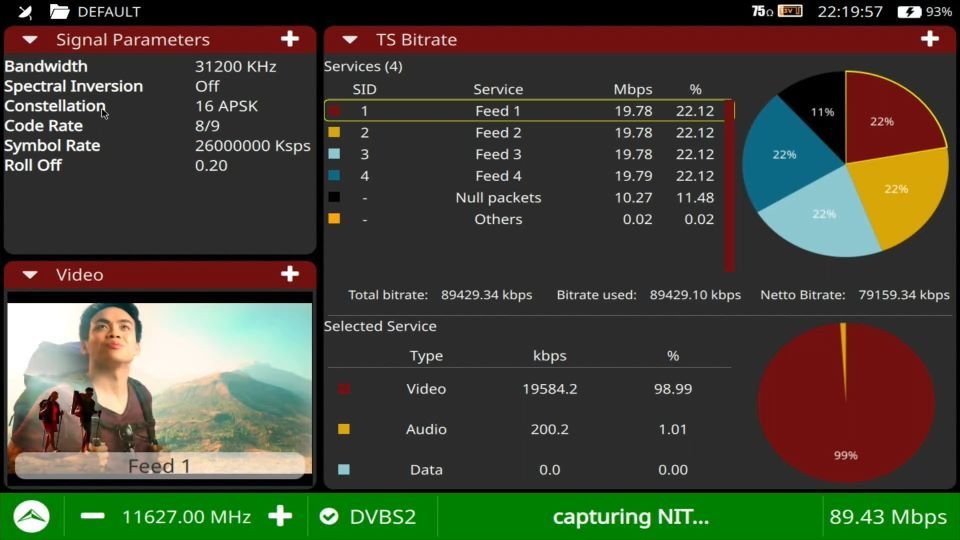This screenshot has width=960, height=540.
Task: Click the green home logo button
Action: pos(32,517)
